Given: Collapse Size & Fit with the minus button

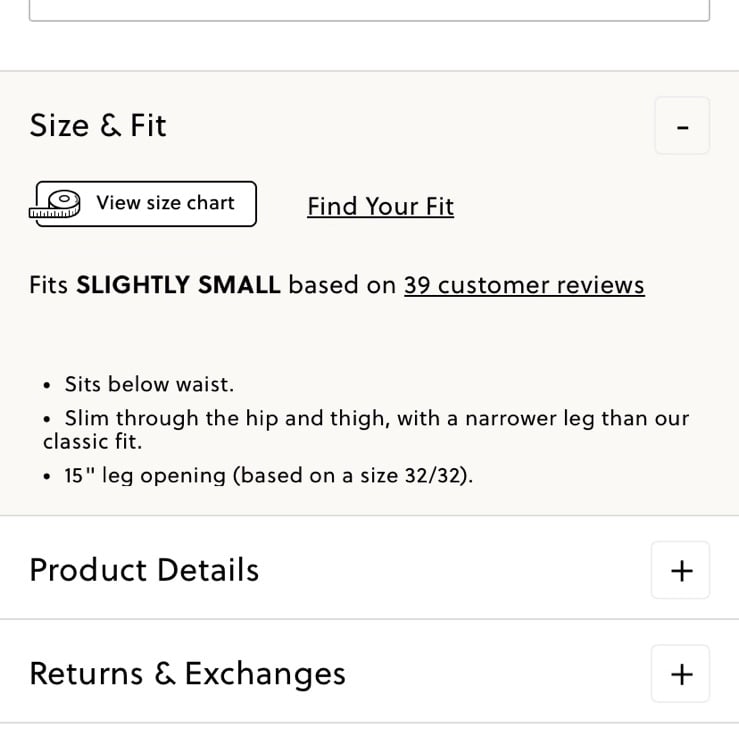Looking at the screenshot, I should (x=682, y=126).
